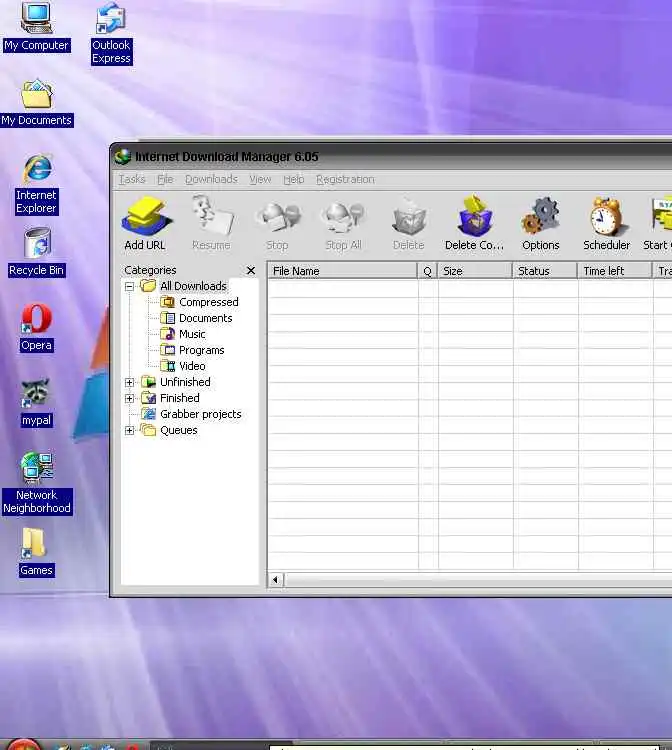
Task: Open the Options gear icon
Action: [540, 224]
